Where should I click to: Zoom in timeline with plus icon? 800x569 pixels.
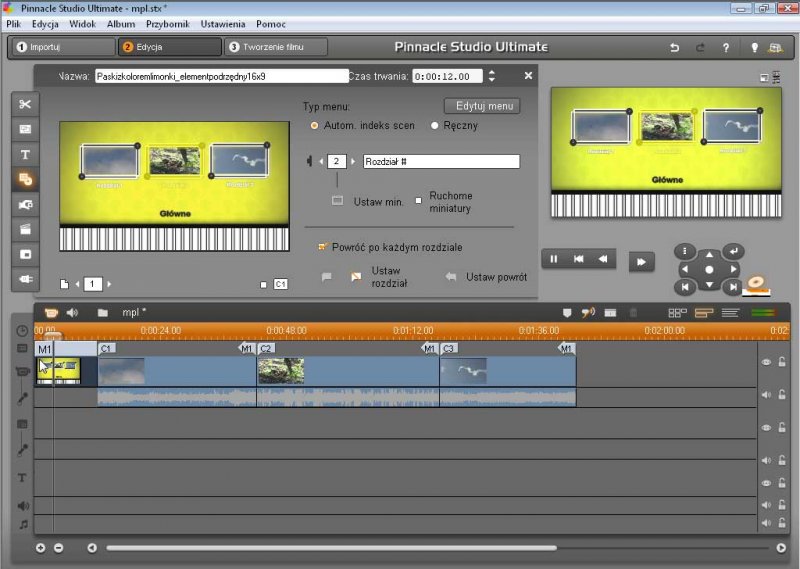click(x=41, y=548)
